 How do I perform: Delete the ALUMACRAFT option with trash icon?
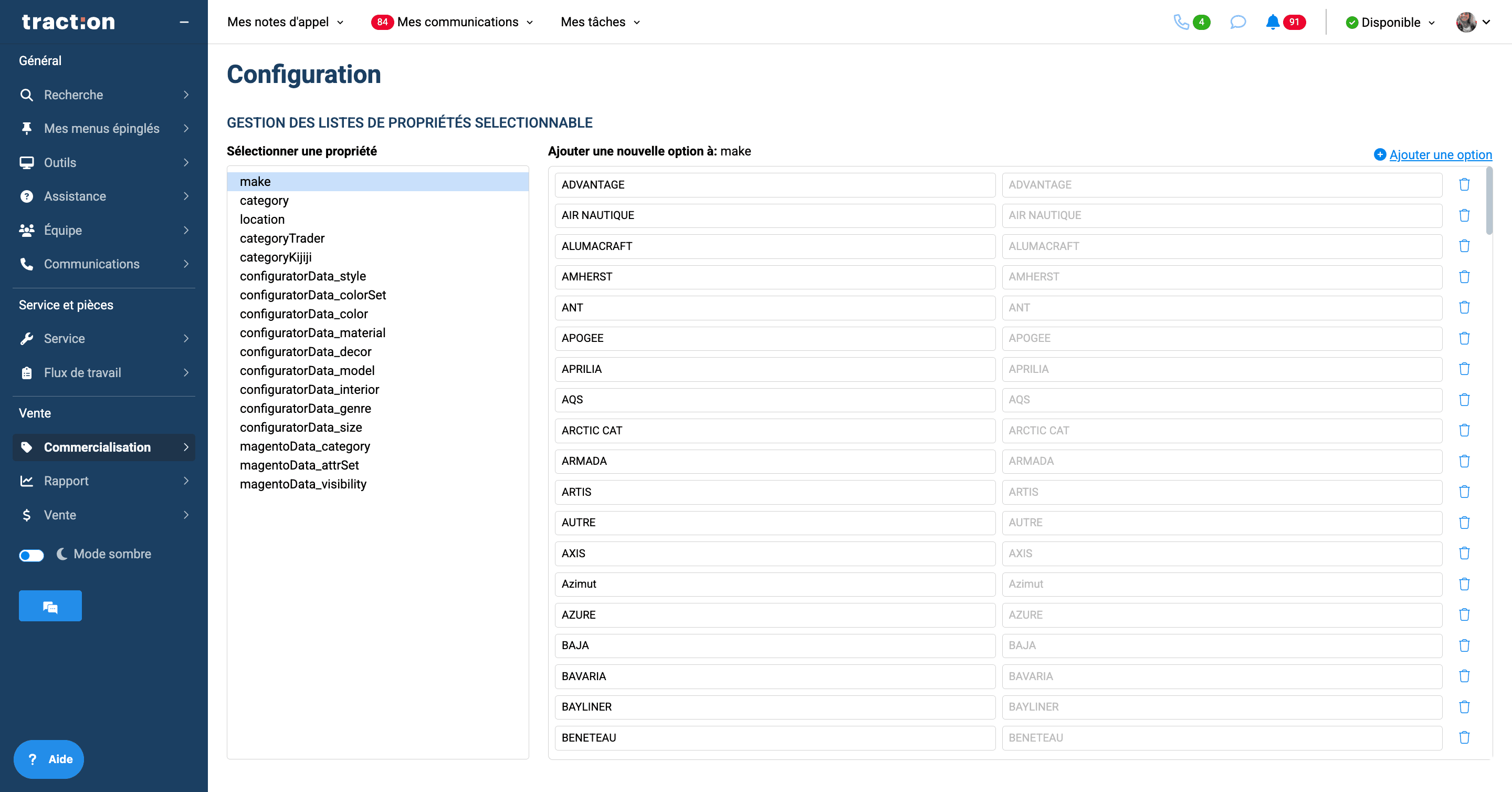pos(1464,246)
